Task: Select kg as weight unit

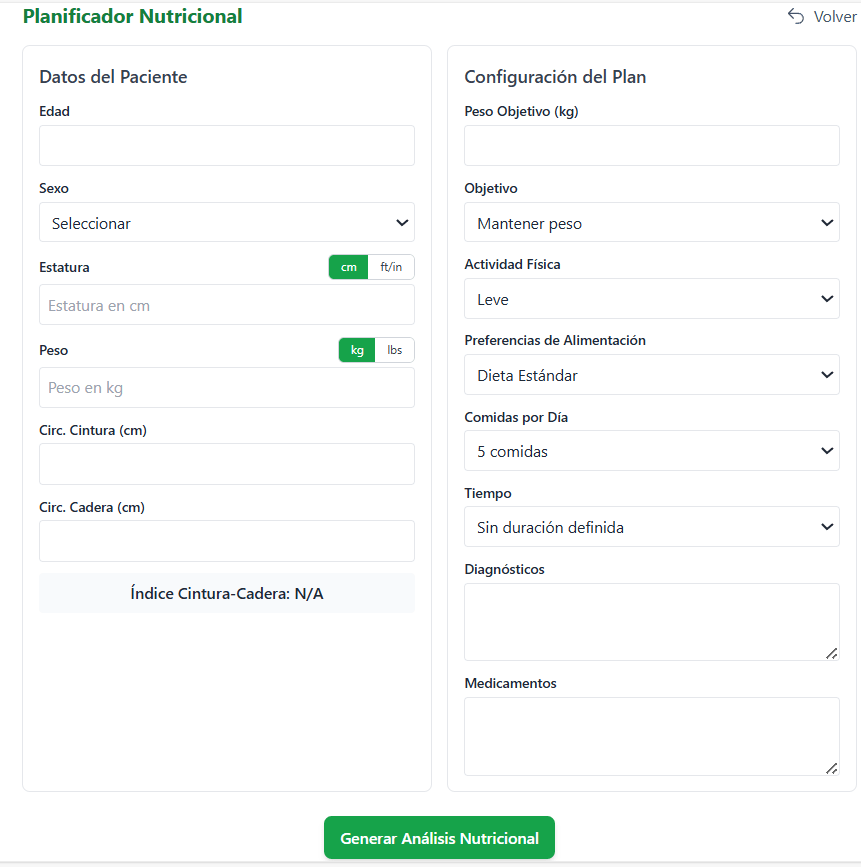Action: coord(357,350)
